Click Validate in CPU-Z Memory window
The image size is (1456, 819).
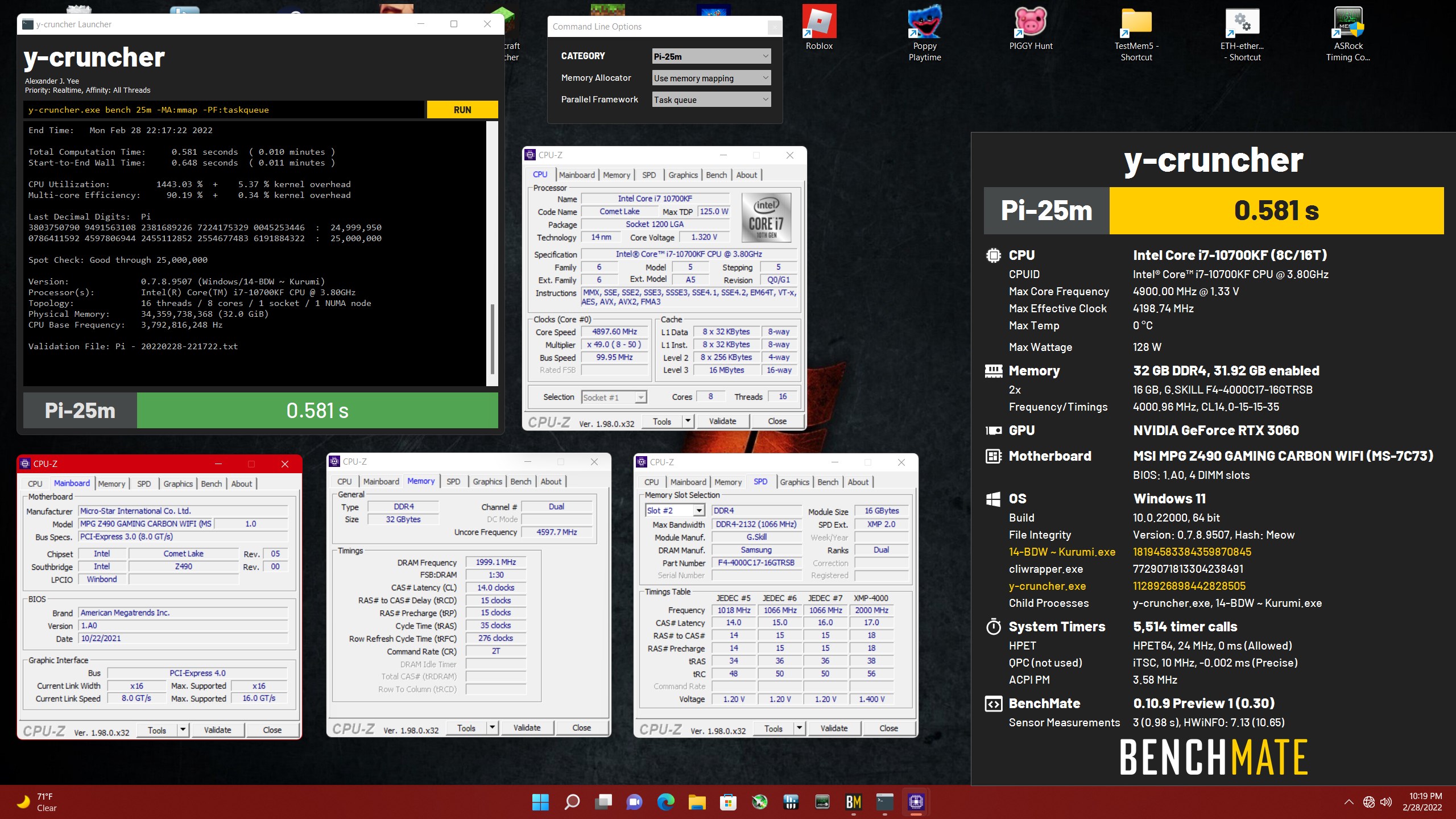coord(527,728)
